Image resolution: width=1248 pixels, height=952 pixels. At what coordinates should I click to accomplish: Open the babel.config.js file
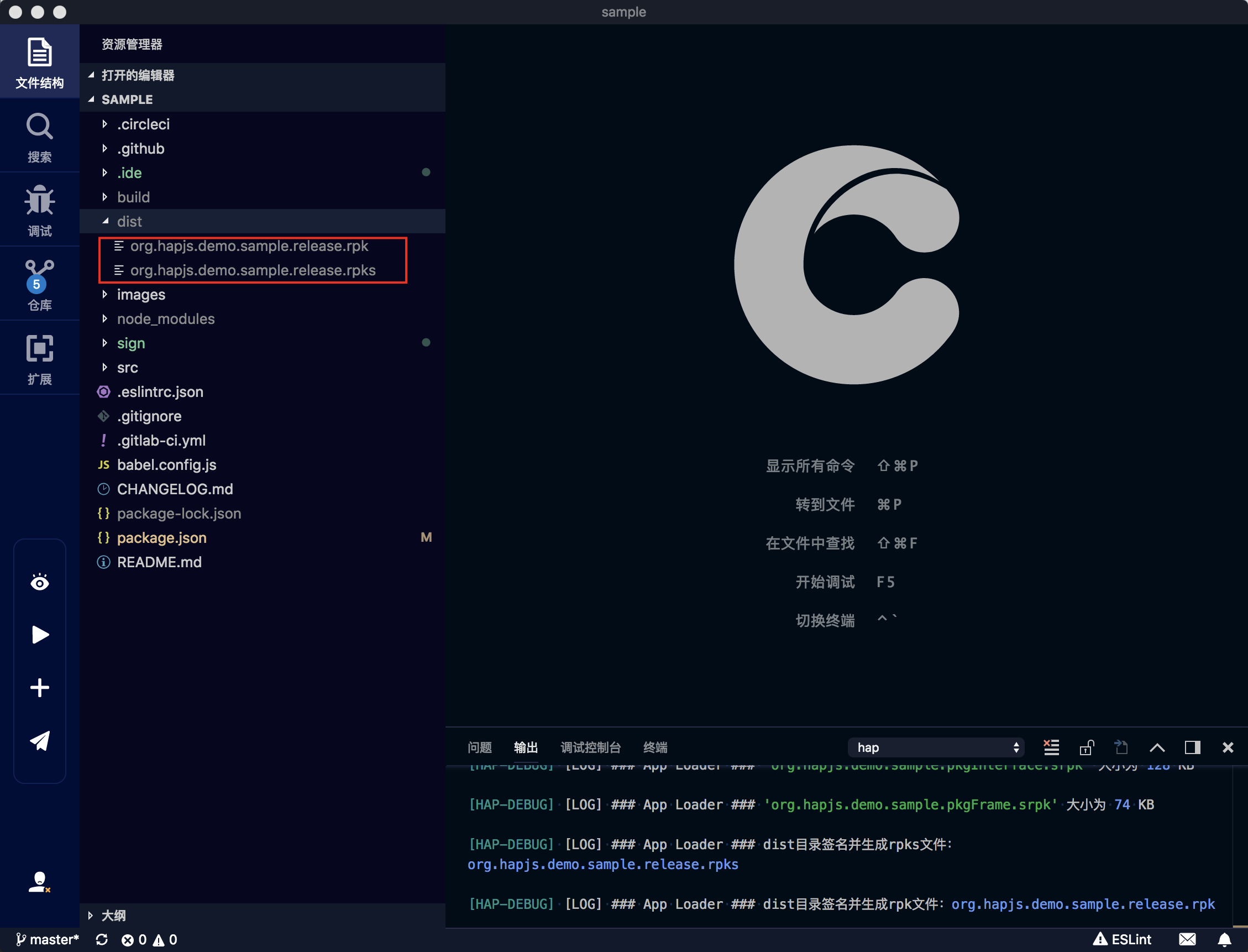[263, 465]
